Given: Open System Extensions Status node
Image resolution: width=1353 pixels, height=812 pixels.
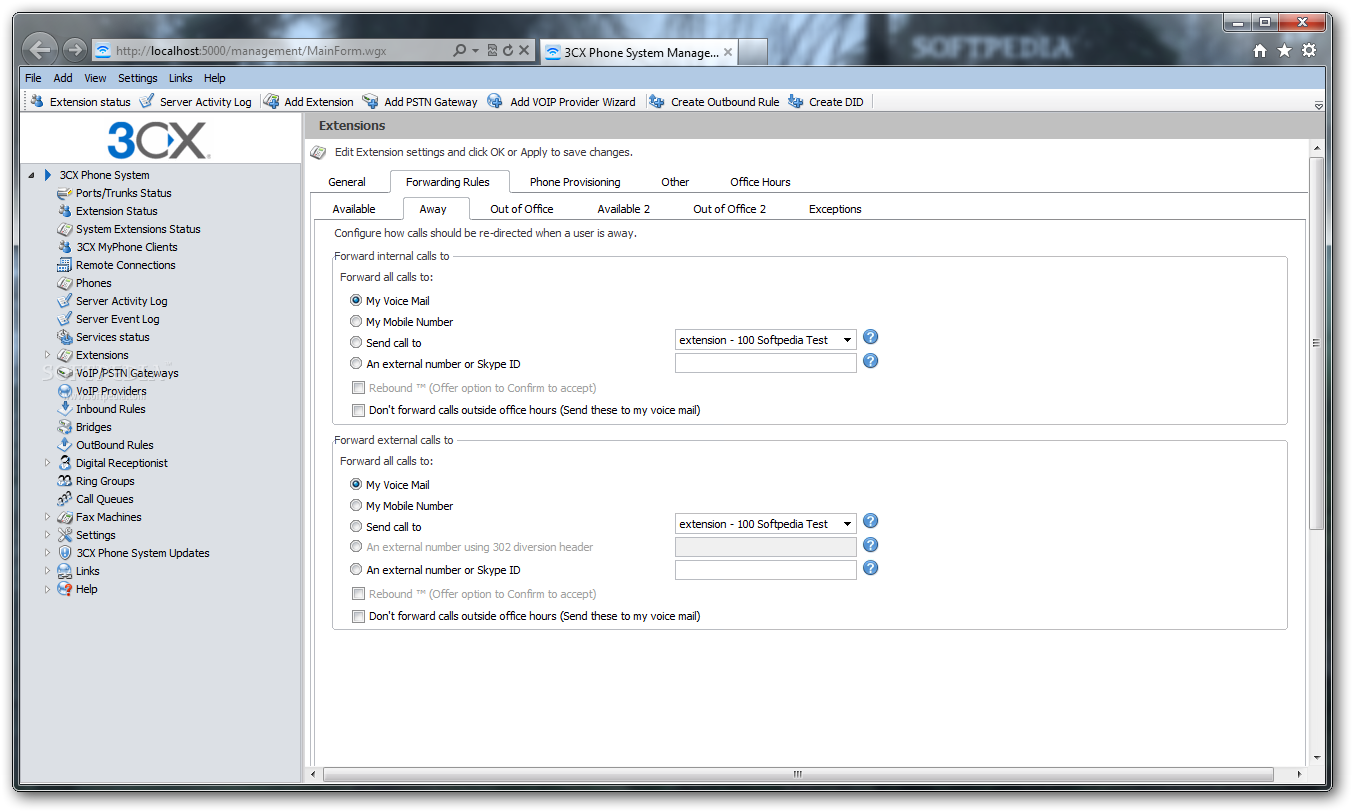Looking at the screenshot, I should [x=138, y=229].
